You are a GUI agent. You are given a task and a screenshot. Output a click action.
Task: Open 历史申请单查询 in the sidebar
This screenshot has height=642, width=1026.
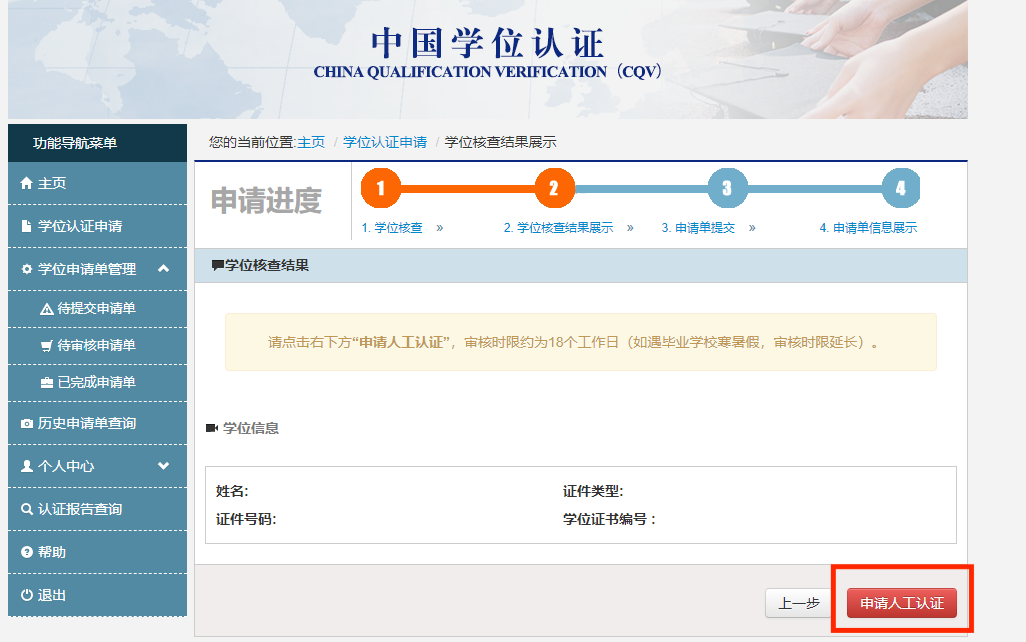pos(87,424)
